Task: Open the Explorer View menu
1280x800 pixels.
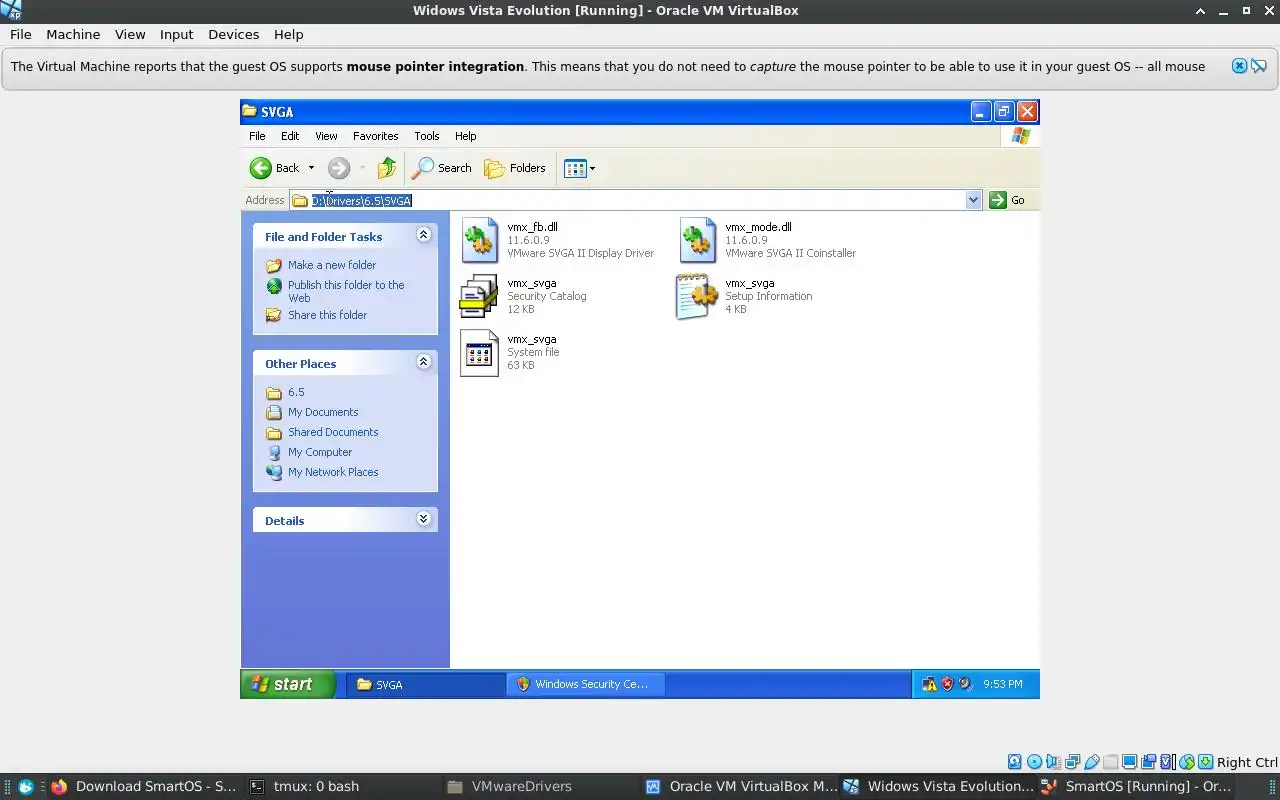Action: 326,136
